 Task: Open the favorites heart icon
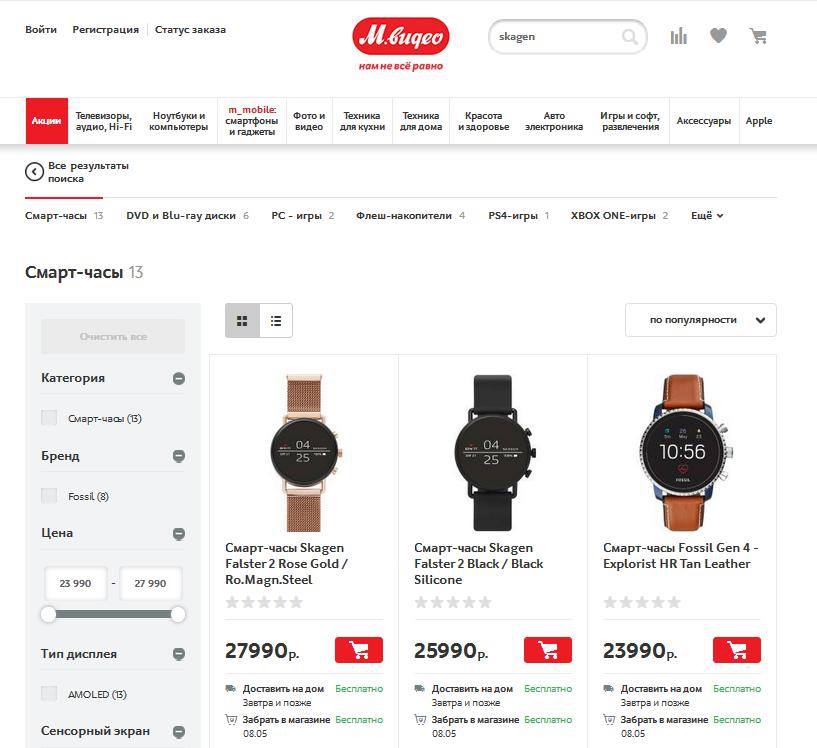[719, 35]
